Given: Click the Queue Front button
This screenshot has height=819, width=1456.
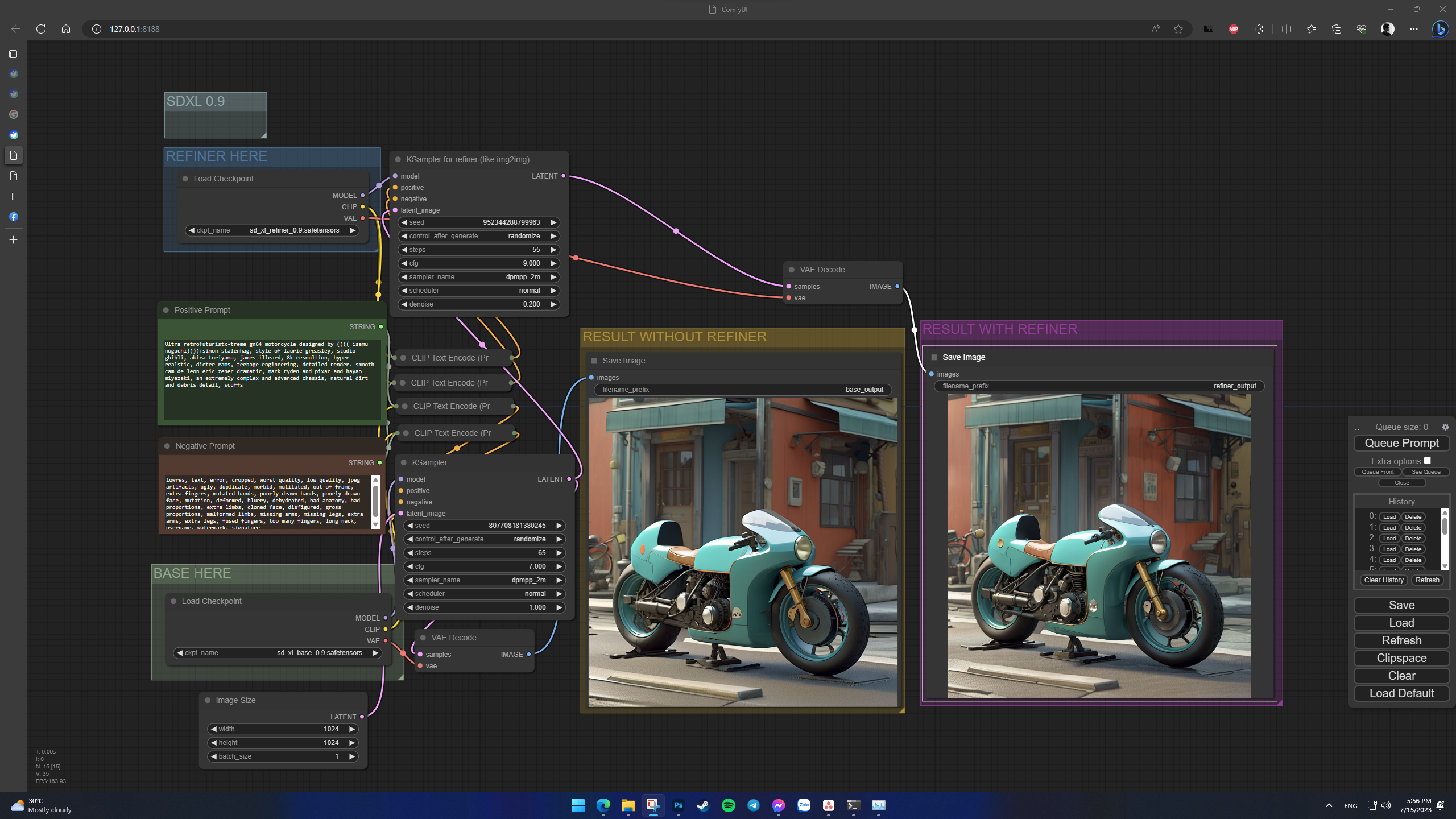Looking at the screenshot, I should [x=1378, y=471].
